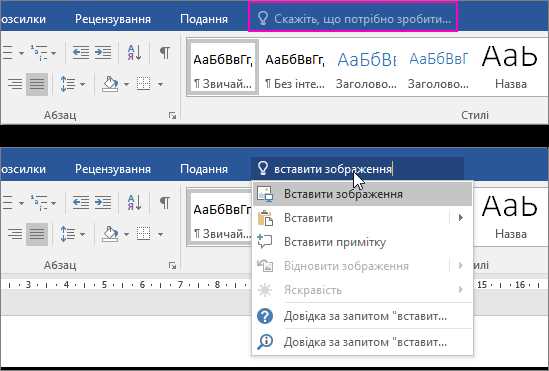
Task: Click the empty "Скажіть, що потрібно зробити..." search box
Action: pos(353,17)
